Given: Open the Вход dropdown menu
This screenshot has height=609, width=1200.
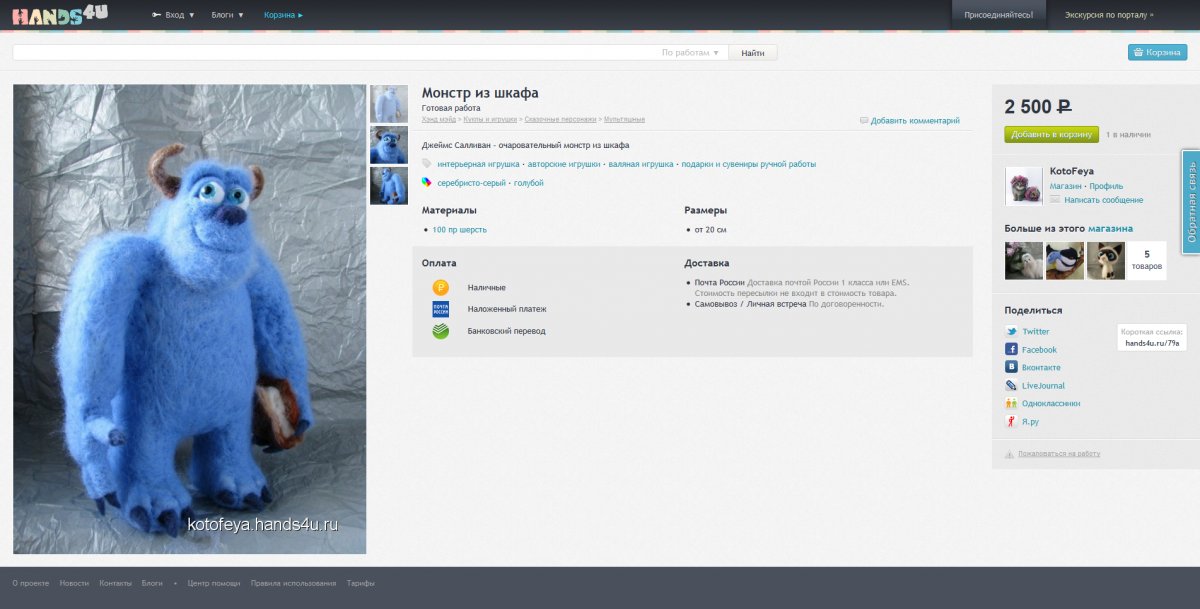Looking at the screenshot, I should pyautogui.click(x=180, y=15).
